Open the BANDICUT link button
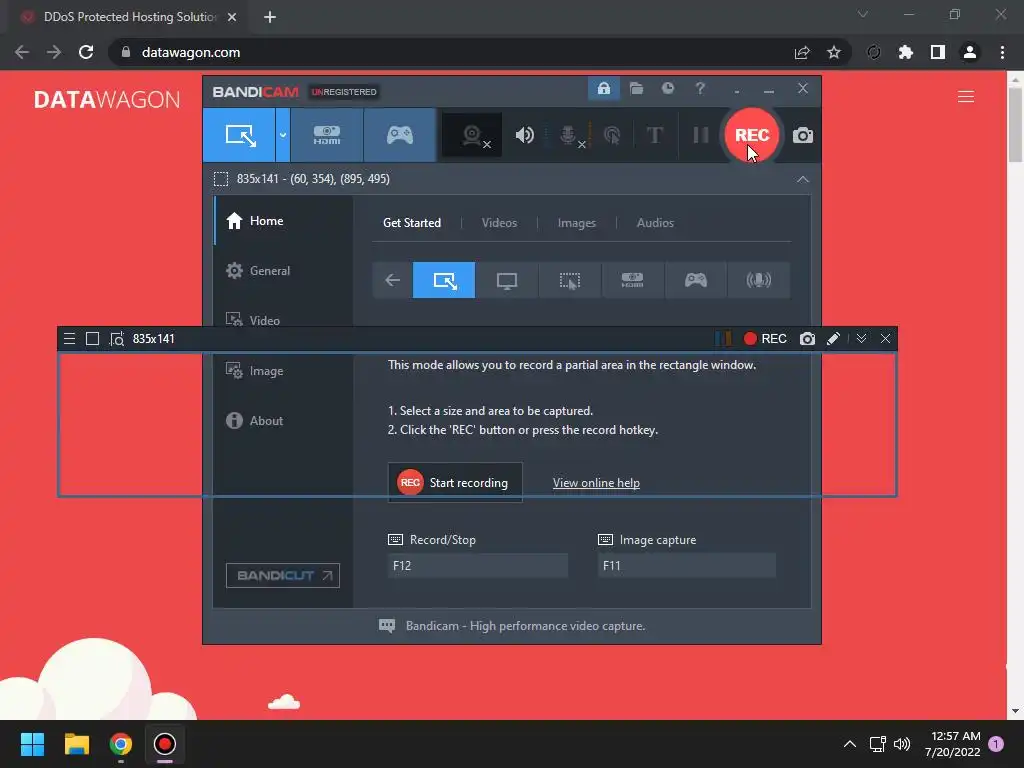The height and width of the screenshot is (768, 1024). tap(283, 575)
